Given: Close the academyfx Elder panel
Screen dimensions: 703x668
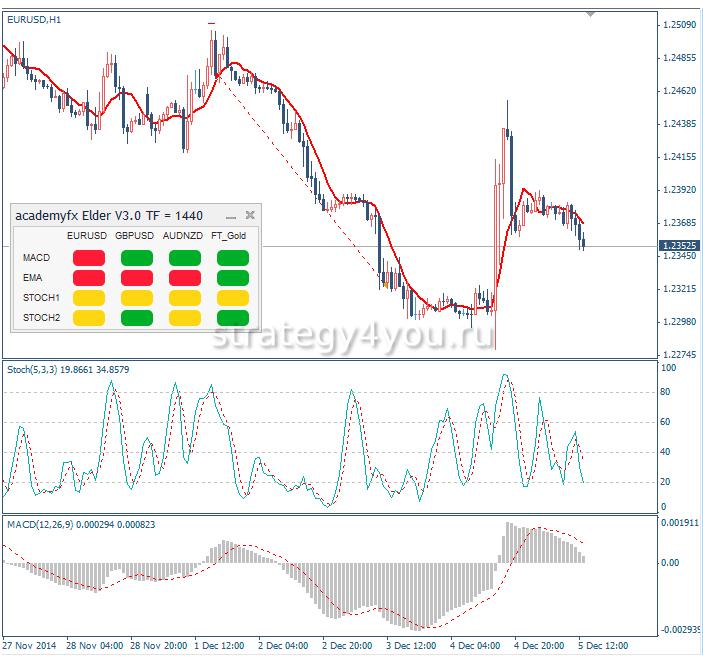Looking at the screenshot, I should click(x=250, y=215).
